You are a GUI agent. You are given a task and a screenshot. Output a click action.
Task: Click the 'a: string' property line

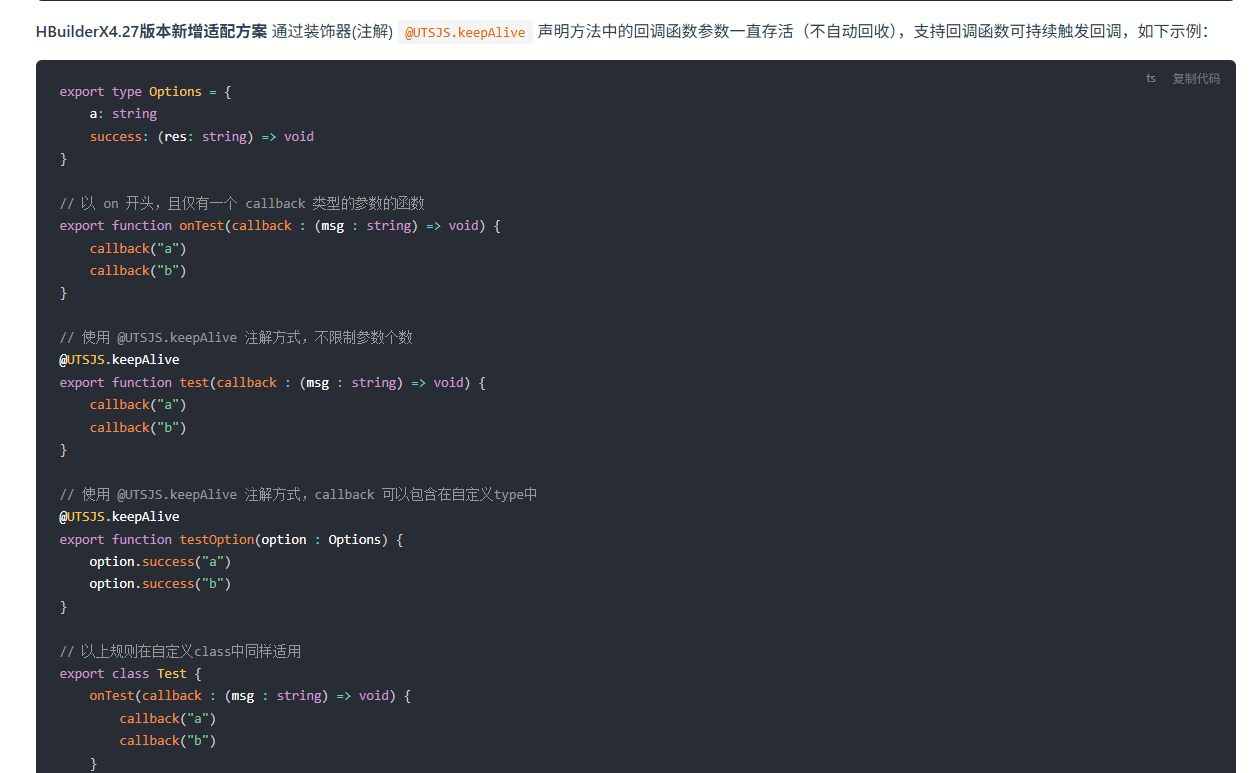pyautogui.click(x=123, y=114)
